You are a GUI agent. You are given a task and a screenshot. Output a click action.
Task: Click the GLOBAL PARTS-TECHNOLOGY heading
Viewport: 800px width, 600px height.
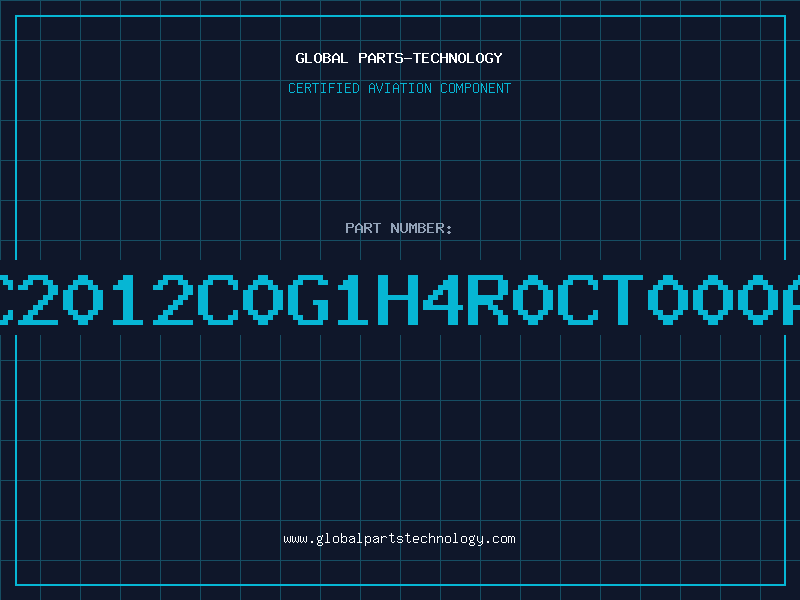(399, 58)
